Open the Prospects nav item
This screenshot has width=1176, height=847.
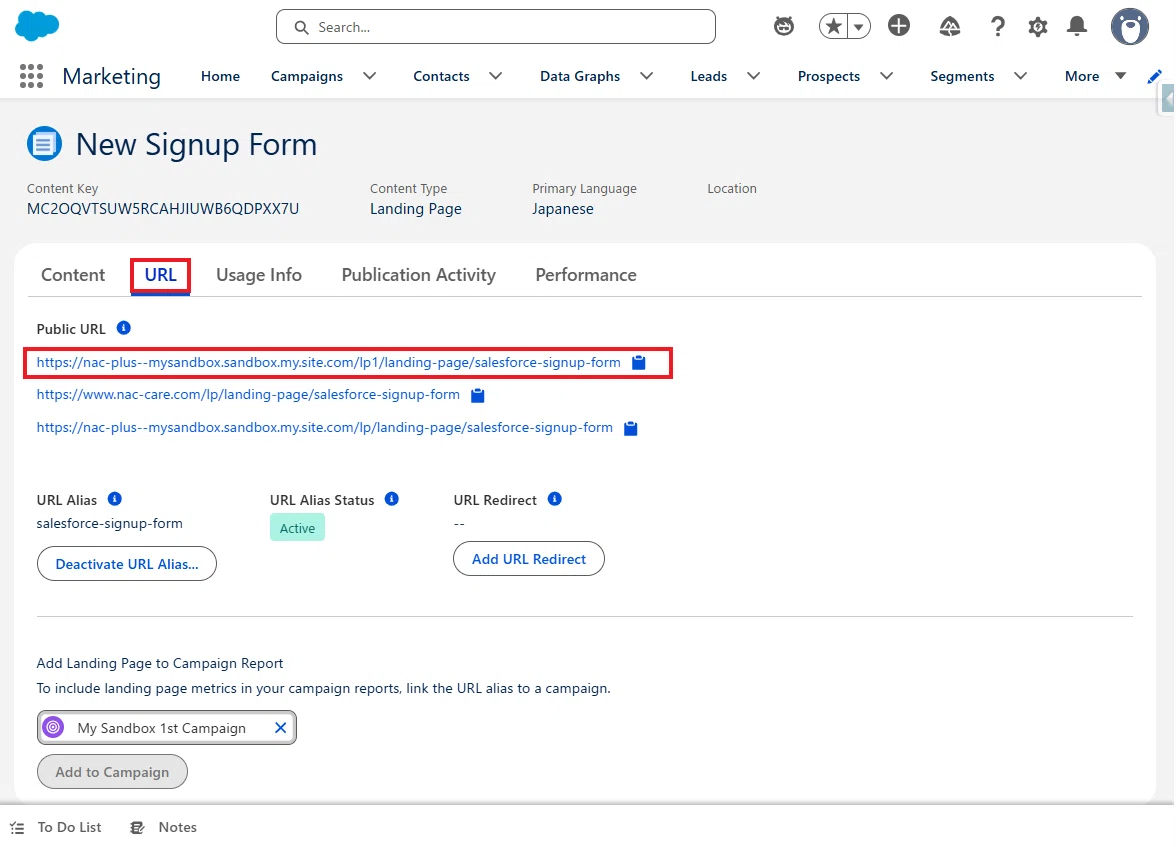pos(829,76)
